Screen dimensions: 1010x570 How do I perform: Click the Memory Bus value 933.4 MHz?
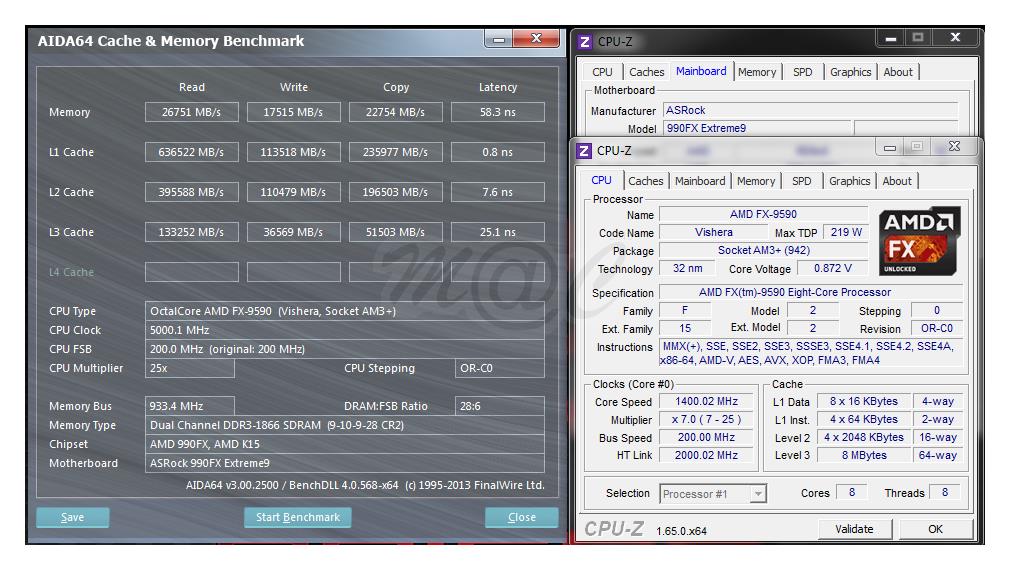tap(189, 406)
